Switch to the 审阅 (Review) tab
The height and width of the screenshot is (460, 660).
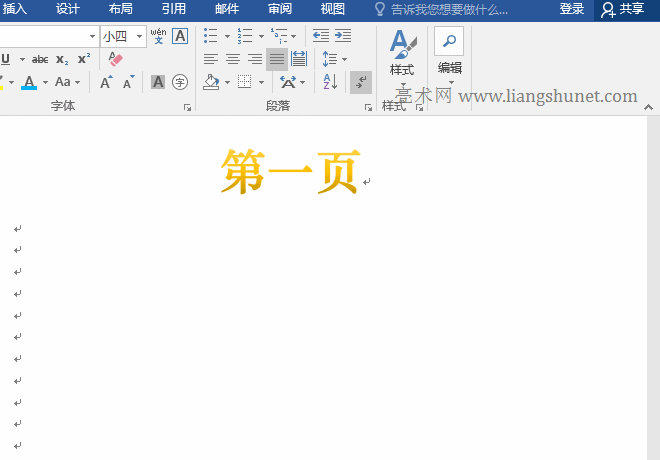(x=280, y=8)
